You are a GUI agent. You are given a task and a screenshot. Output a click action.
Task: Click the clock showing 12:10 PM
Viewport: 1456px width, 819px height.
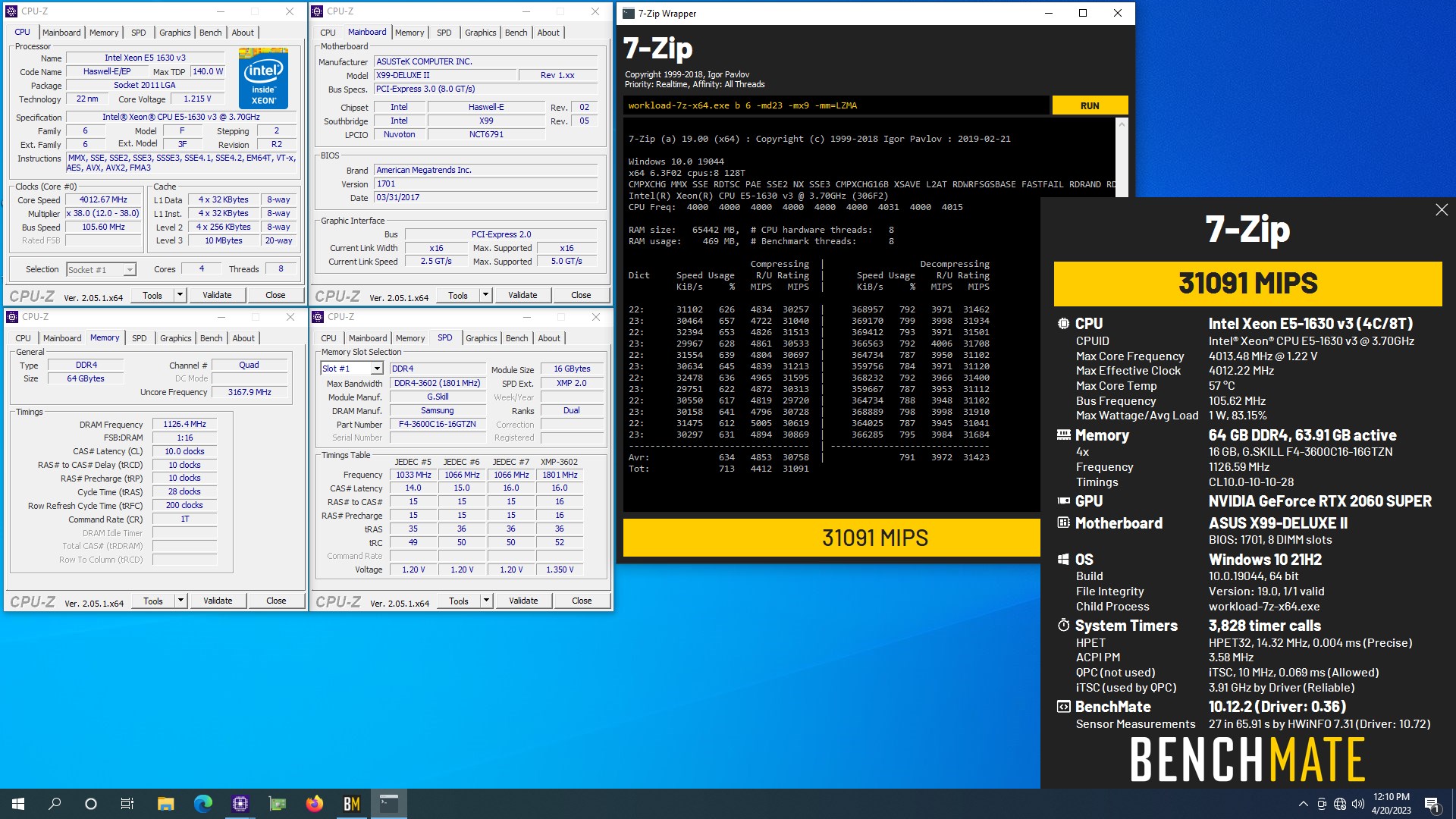(1391, 797)
